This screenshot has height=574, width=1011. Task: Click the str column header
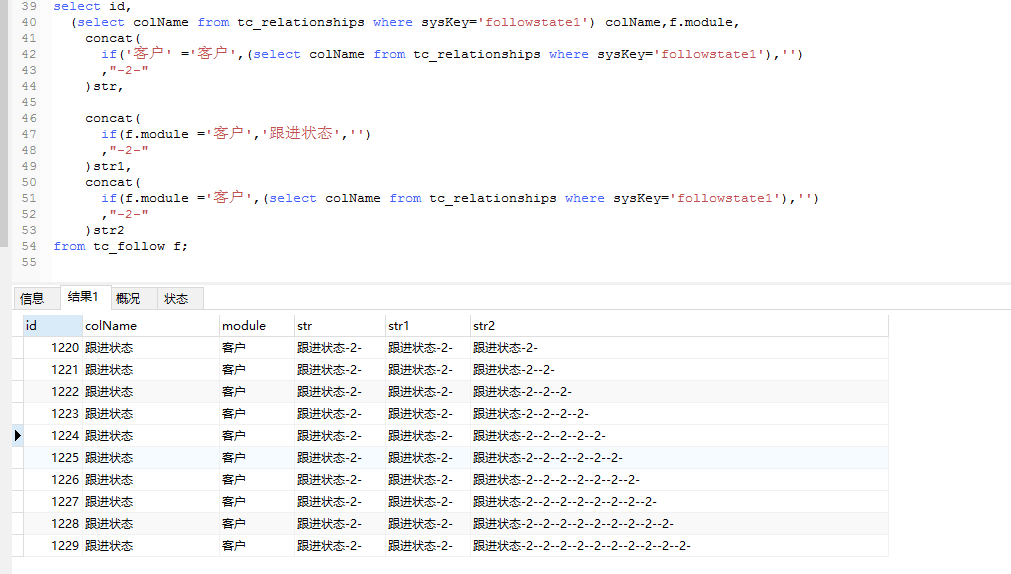point(340,326)
